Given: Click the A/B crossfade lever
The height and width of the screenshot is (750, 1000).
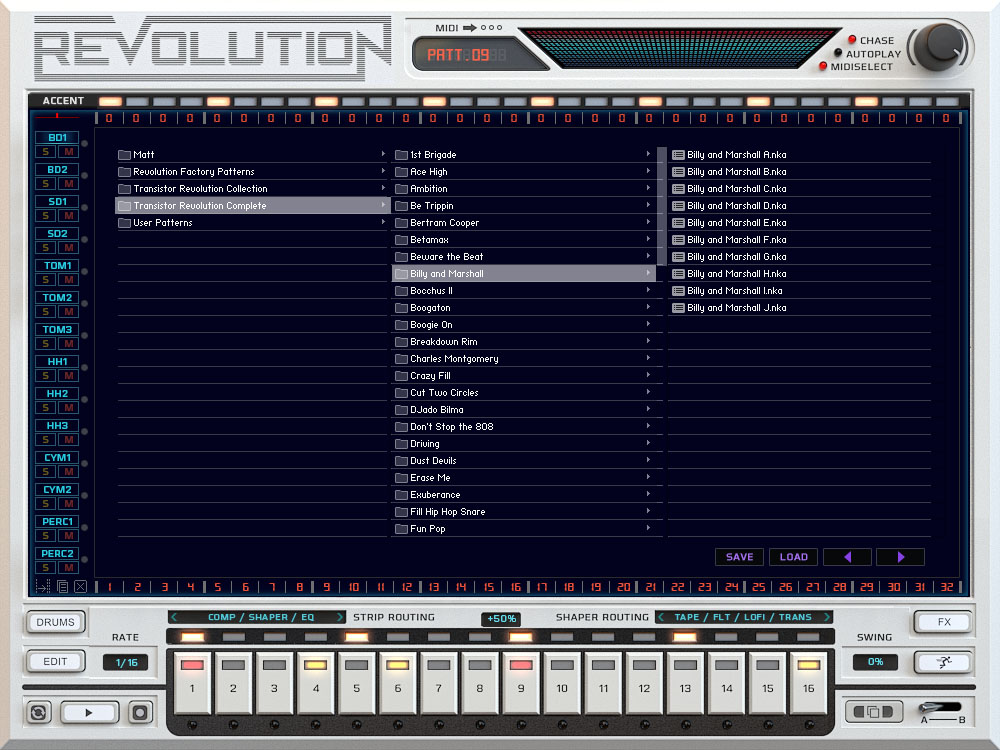Looking at the screenshot, I should 928,708.
